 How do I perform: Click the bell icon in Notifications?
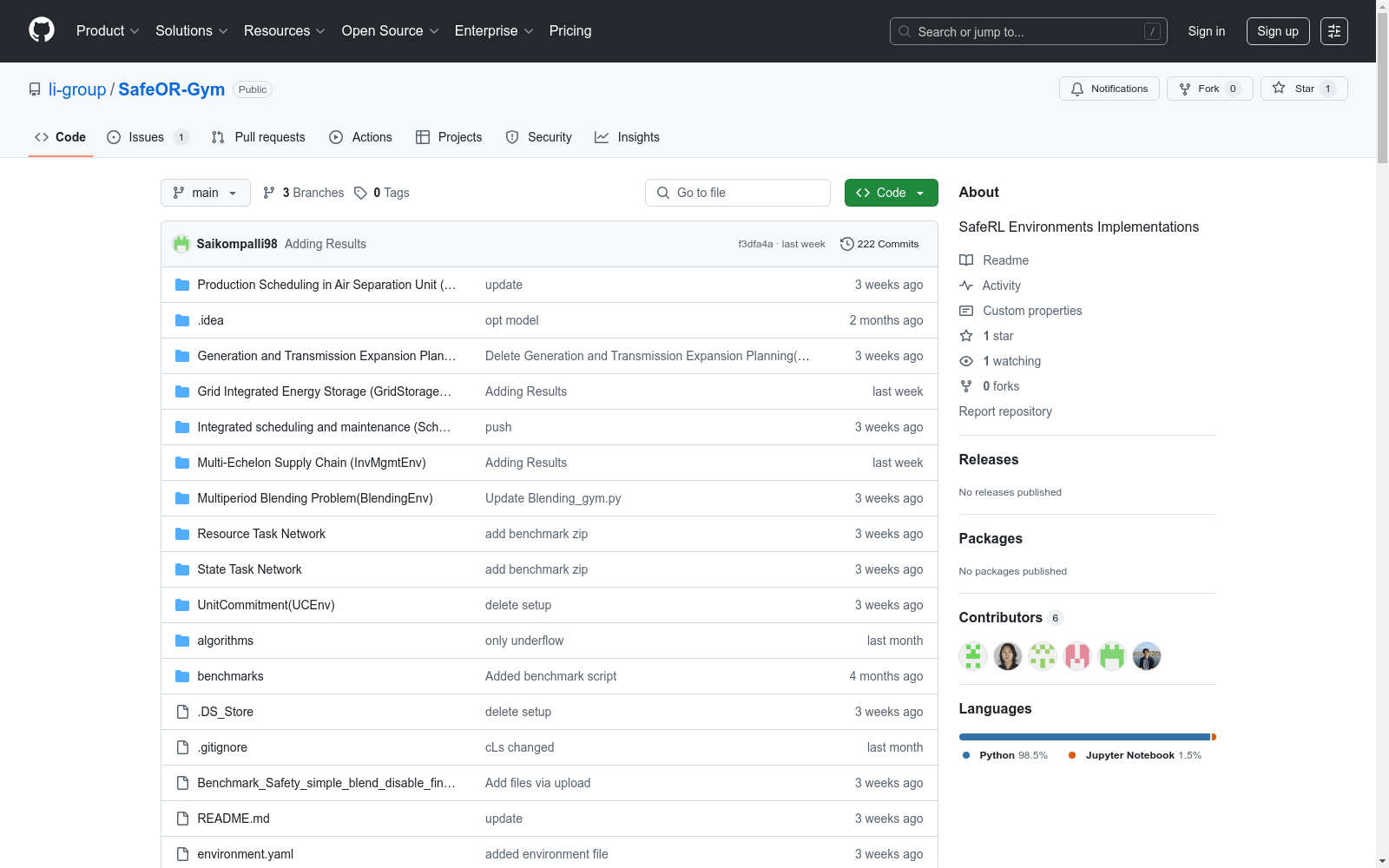(x=1077, y=89)
